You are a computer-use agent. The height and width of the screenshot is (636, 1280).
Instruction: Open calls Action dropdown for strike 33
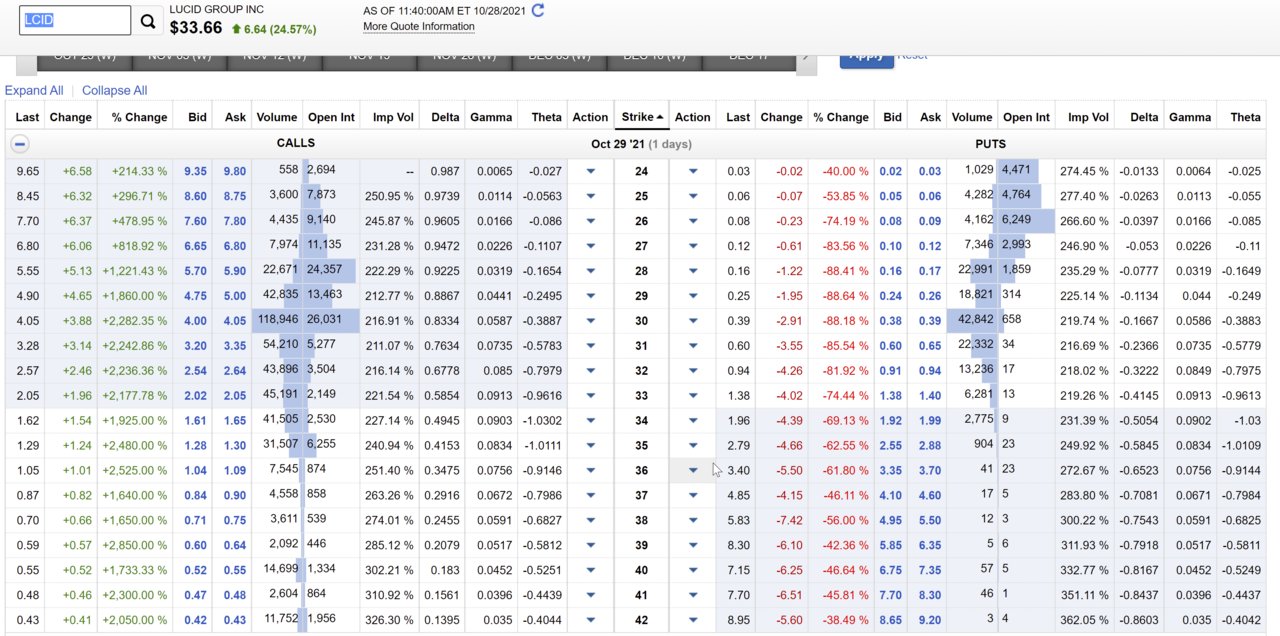(x=590, y=396)
